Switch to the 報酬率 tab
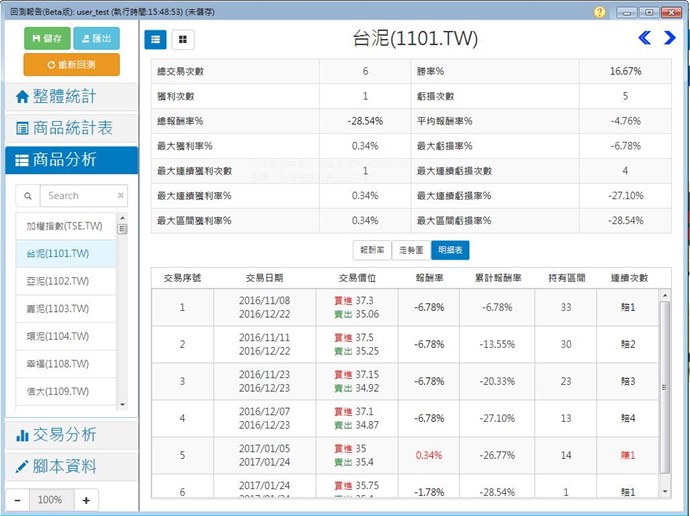The height and width of the screenshot is (516, 690). point(372,250)
